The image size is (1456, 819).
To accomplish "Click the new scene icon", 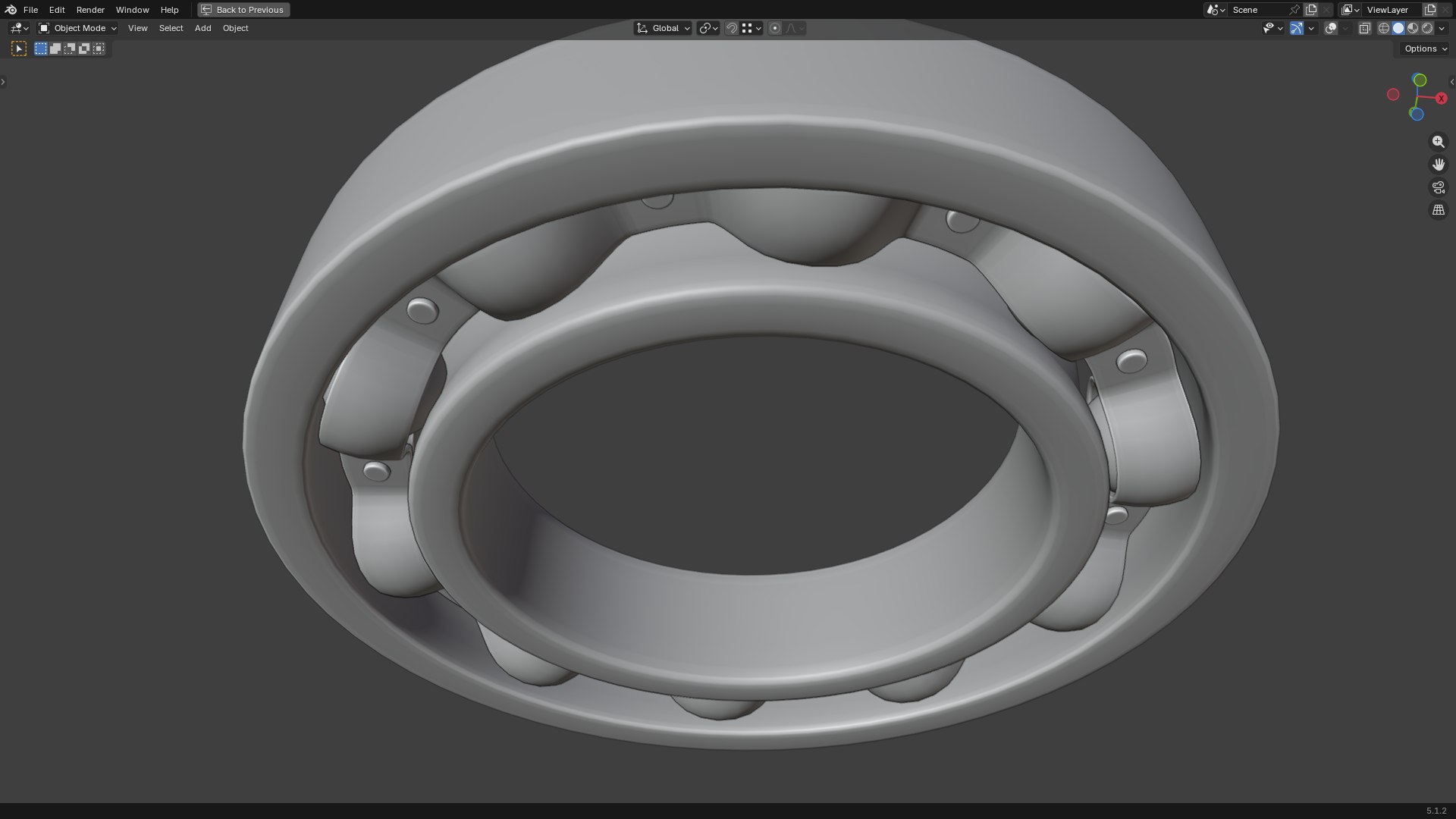I will click(1311, 10).
